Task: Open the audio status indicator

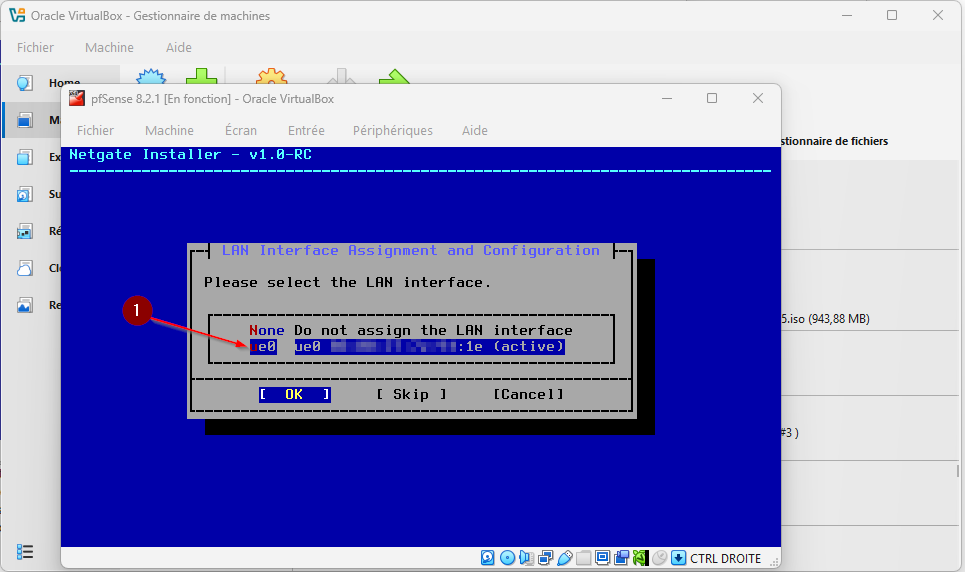Action: pyautogui.click(x=526, y=558)
